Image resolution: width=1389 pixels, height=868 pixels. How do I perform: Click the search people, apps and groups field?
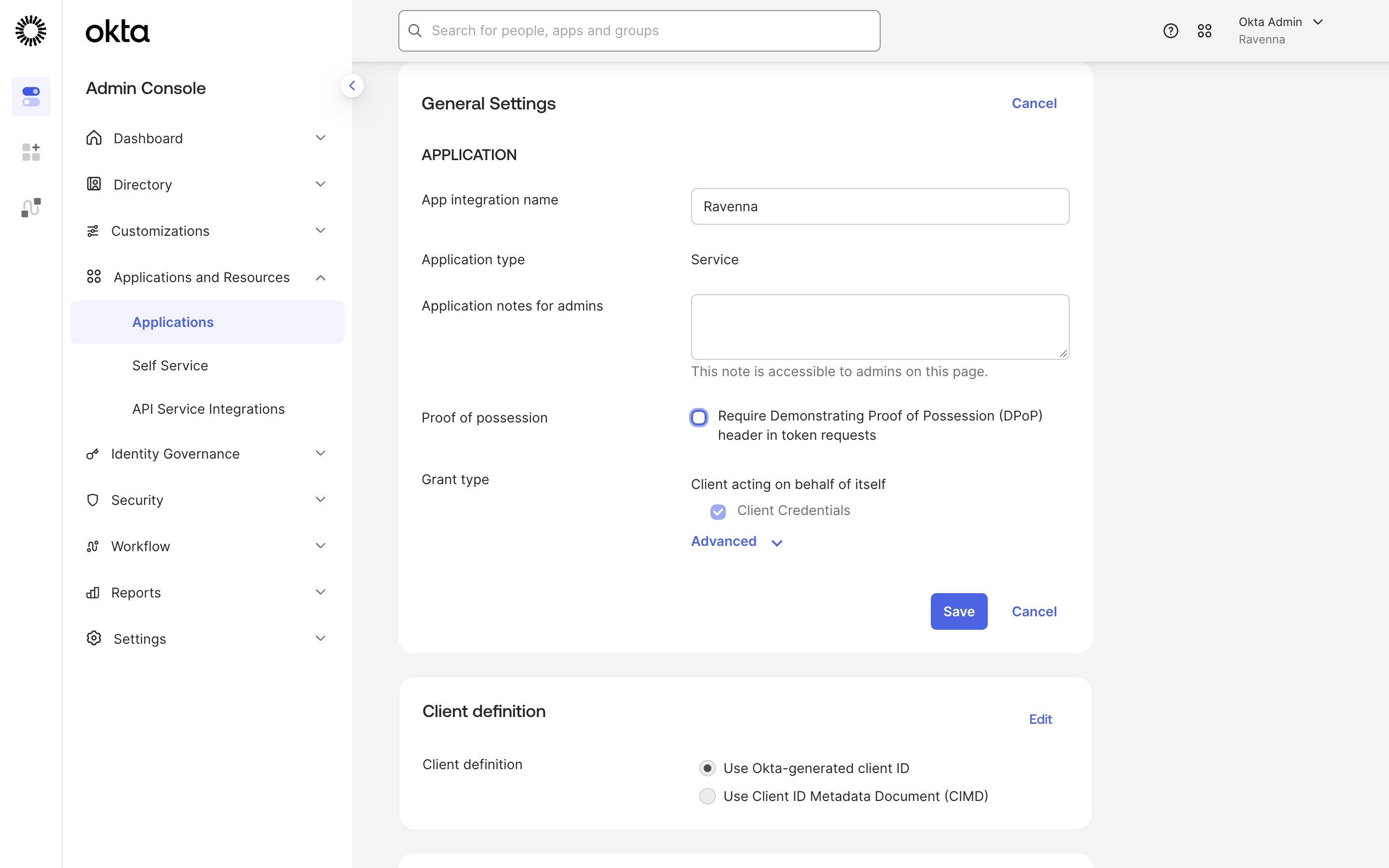[x=639, y=30]
